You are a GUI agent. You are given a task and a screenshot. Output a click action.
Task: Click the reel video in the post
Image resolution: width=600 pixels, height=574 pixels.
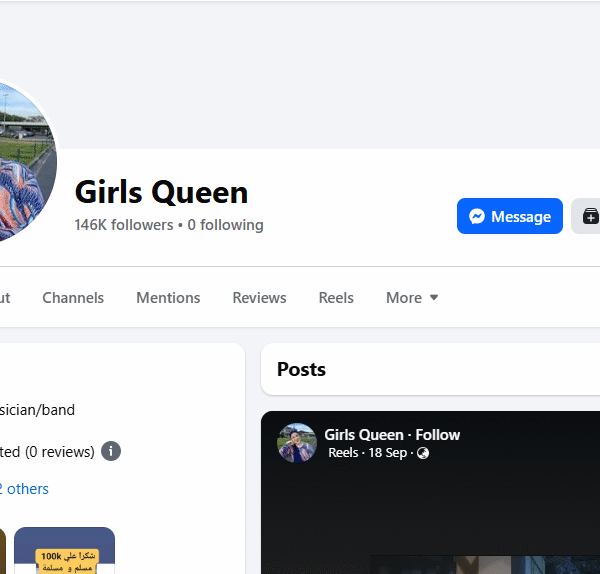tap(430, 520)
